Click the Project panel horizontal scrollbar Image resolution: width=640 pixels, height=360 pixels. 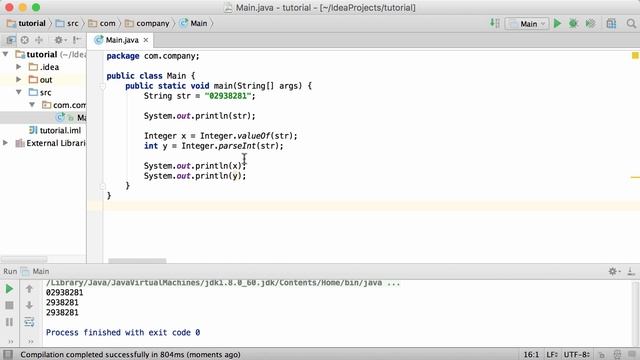point(24,259)
